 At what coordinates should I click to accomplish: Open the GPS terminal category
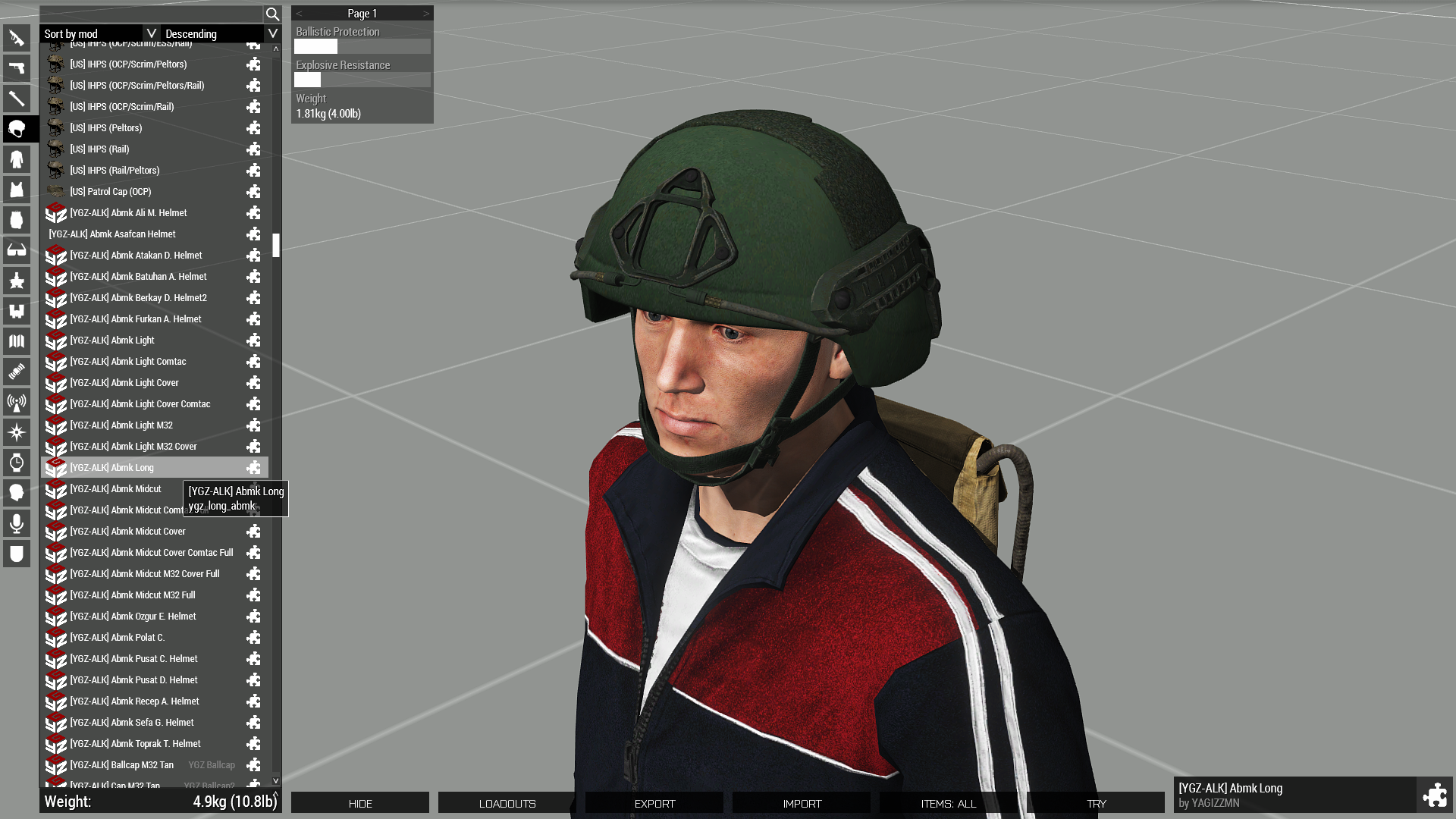coord(17,372)
